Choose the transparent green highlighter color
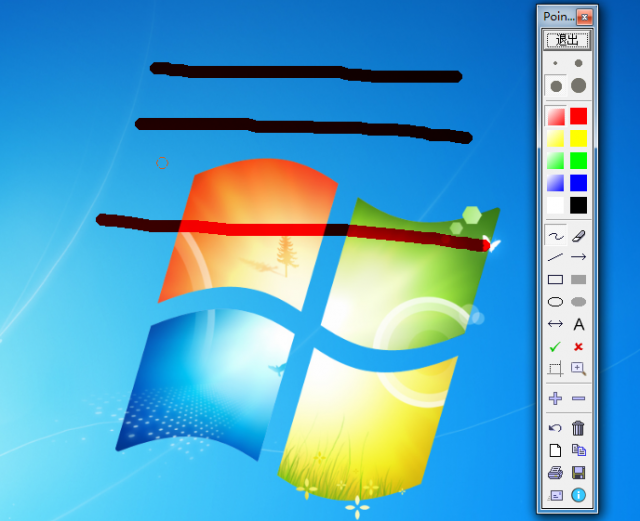 pos(556,160)
